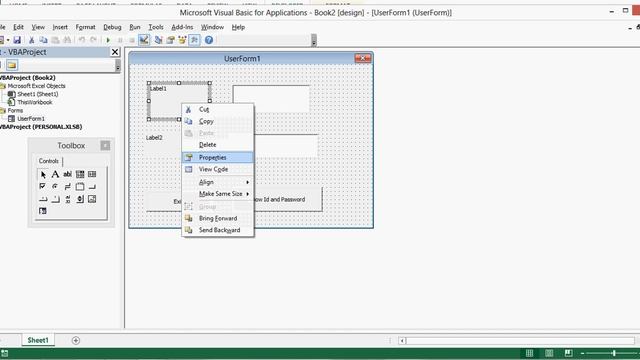Select VBAProject (PERSONAL.XLSB) node
The image size is (640, 360).
click(x=41, y=127)
